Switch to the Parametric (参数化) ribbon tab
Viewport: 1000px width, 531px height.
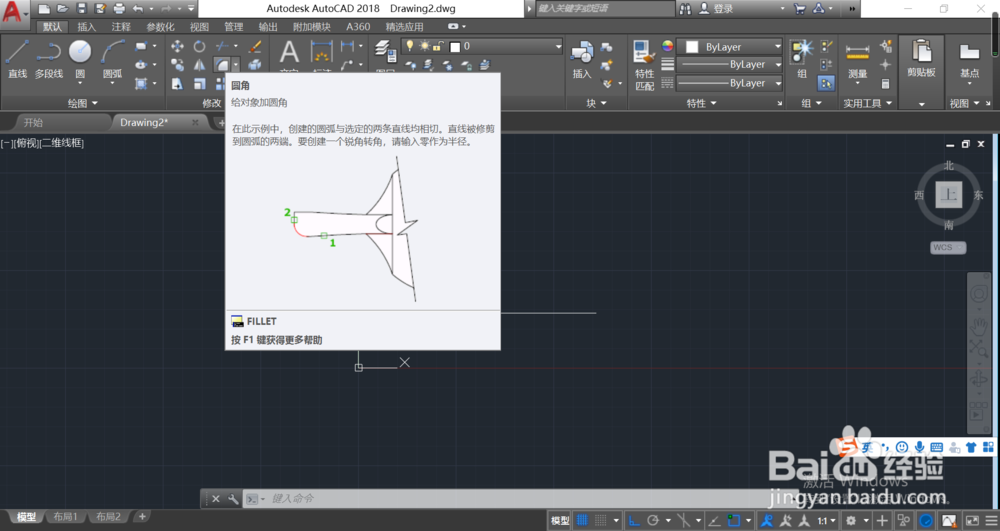(160, 27)
